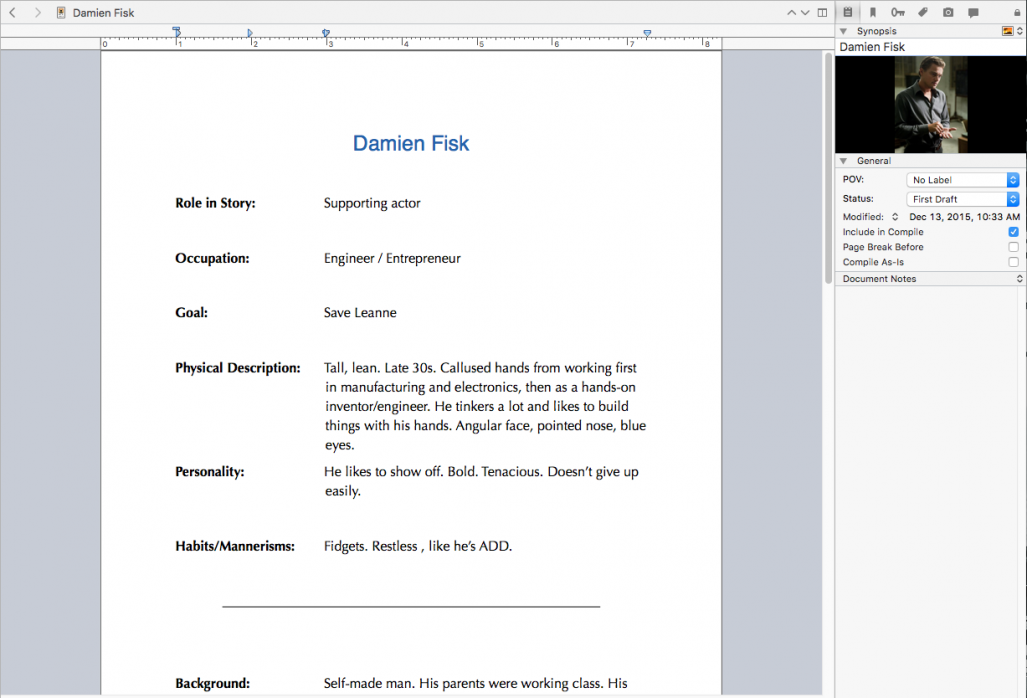The width and height of the screenshot is (1027, 698).
Task: Split the editor view
Action: point(822,12)
